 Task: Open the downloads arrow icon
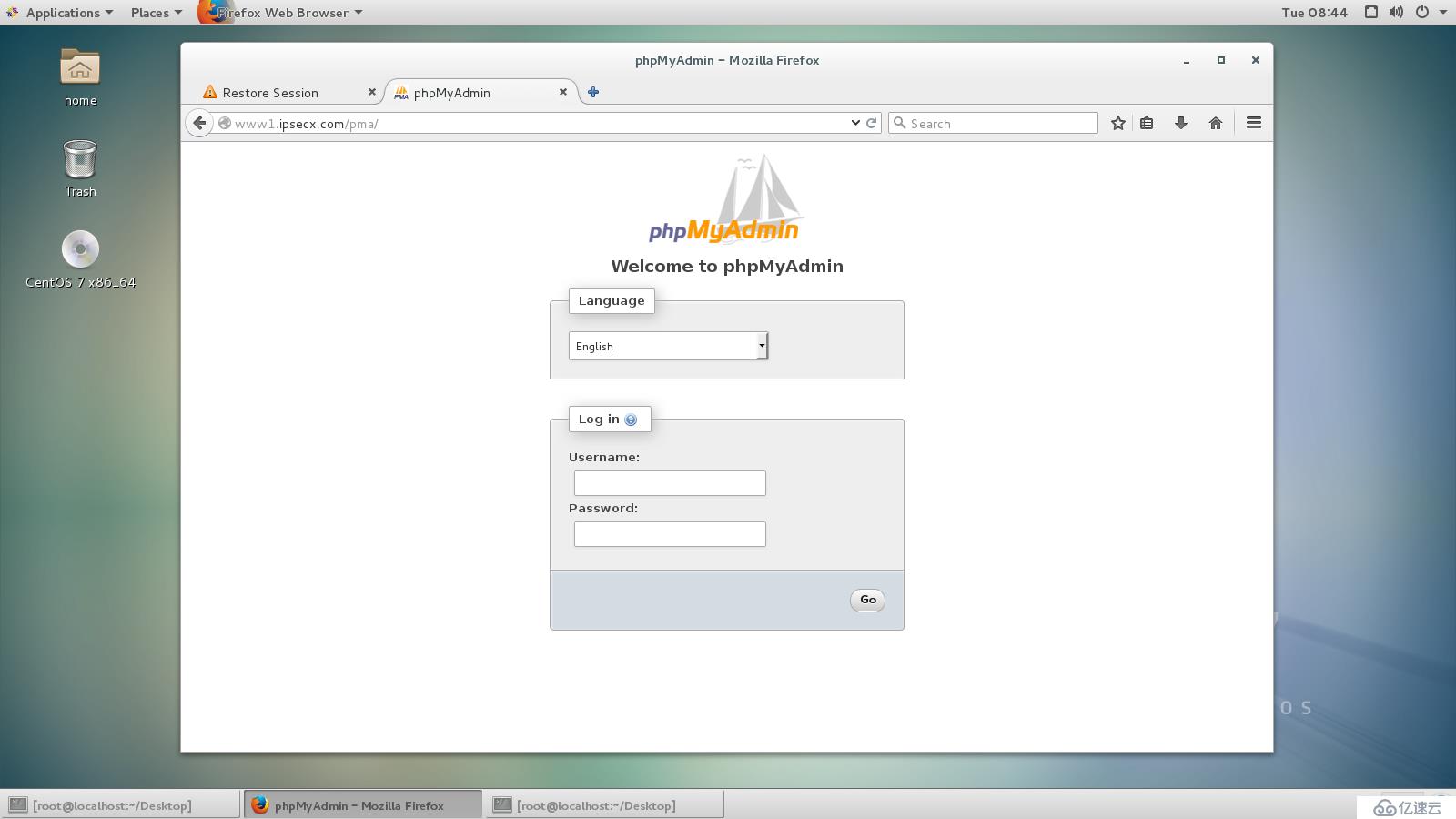1181,123
